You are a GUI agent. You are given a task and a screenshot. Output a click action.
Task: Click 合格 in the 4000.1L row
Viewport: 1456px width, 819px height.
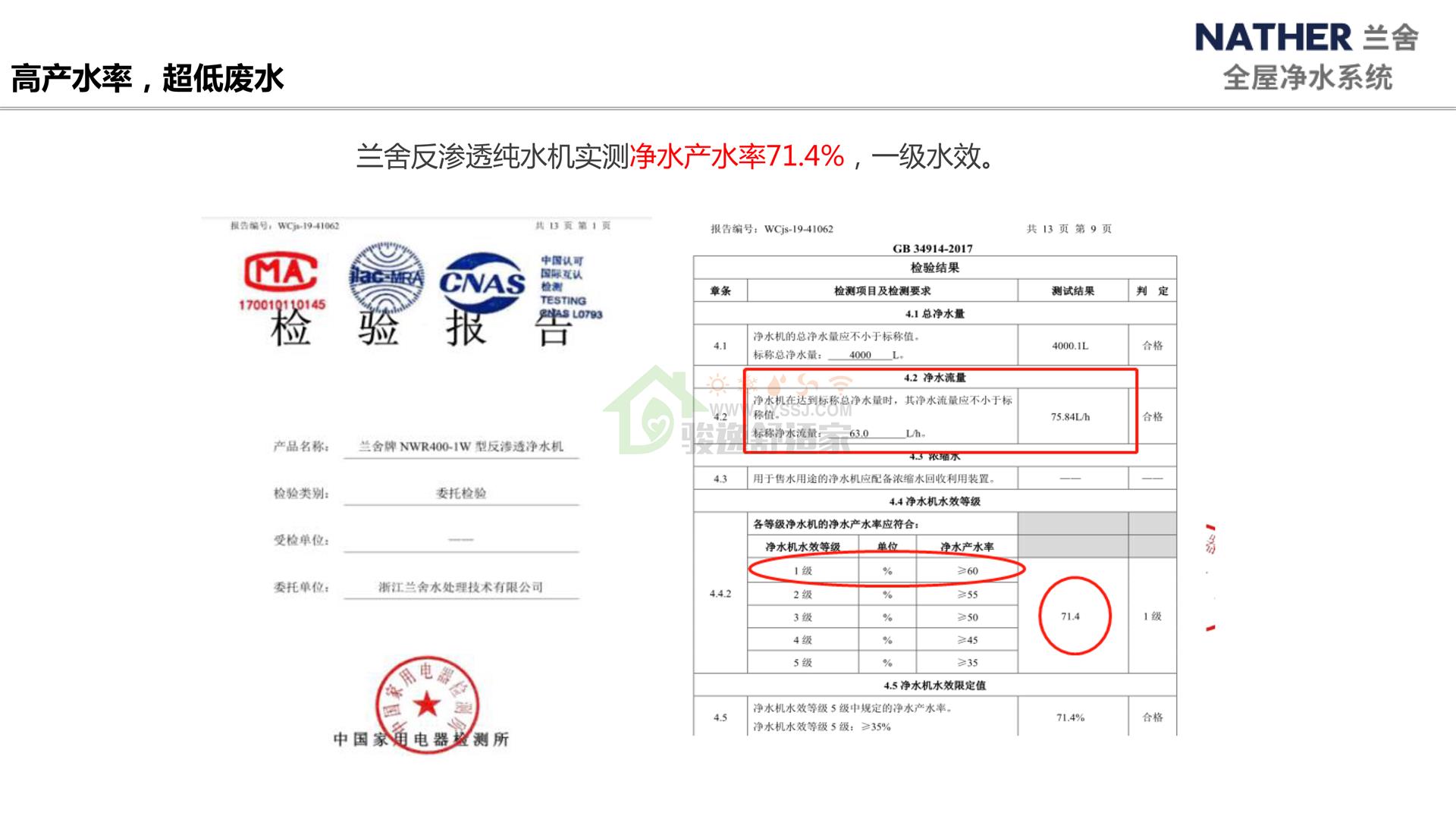pos(1153,346)
